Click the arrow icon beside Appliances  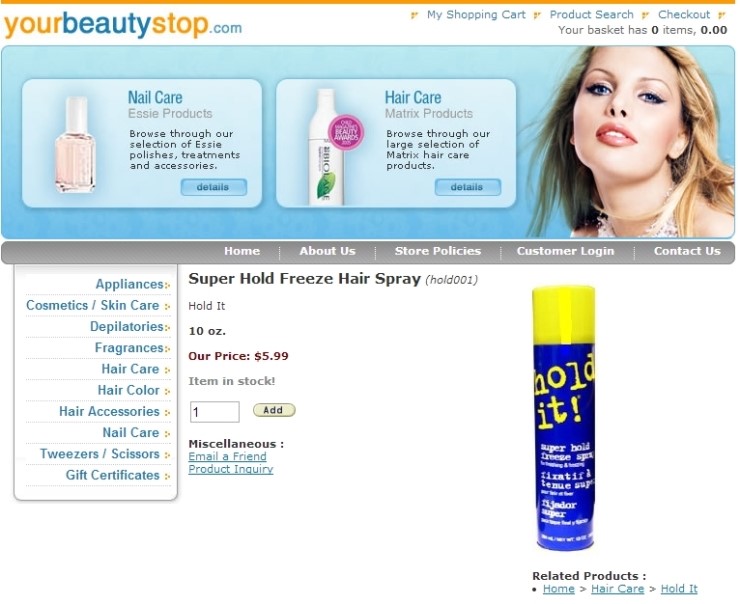click(x=168, y=285)
